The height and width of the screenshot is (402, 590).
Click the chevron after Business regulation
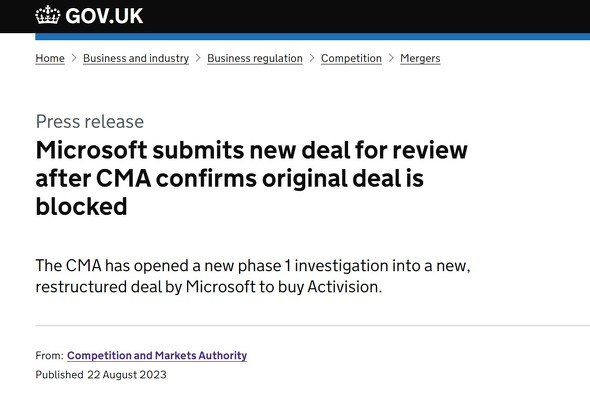(x=312, y=58)
